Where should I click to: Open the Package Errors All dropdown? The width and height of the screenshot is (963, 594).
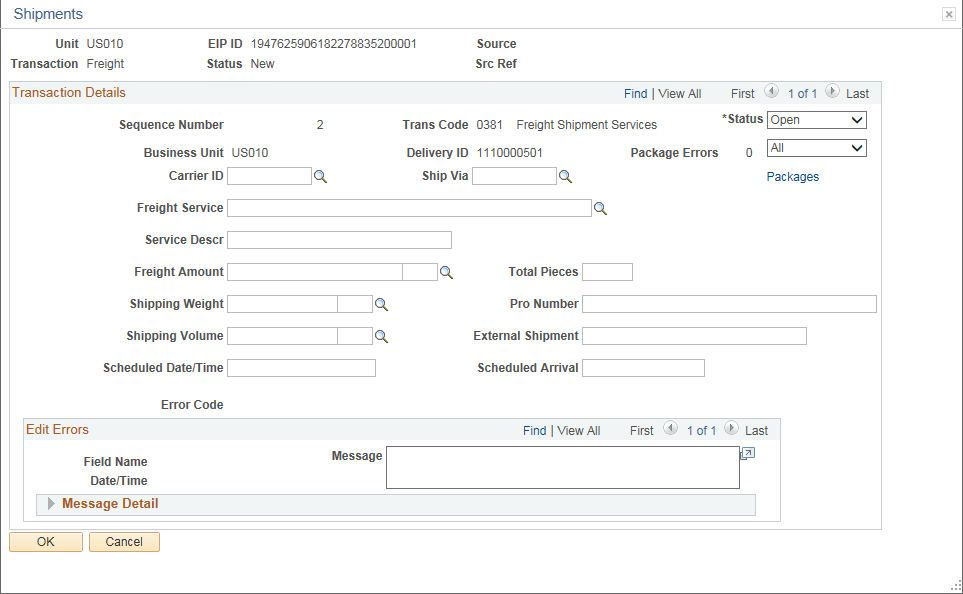816,147
